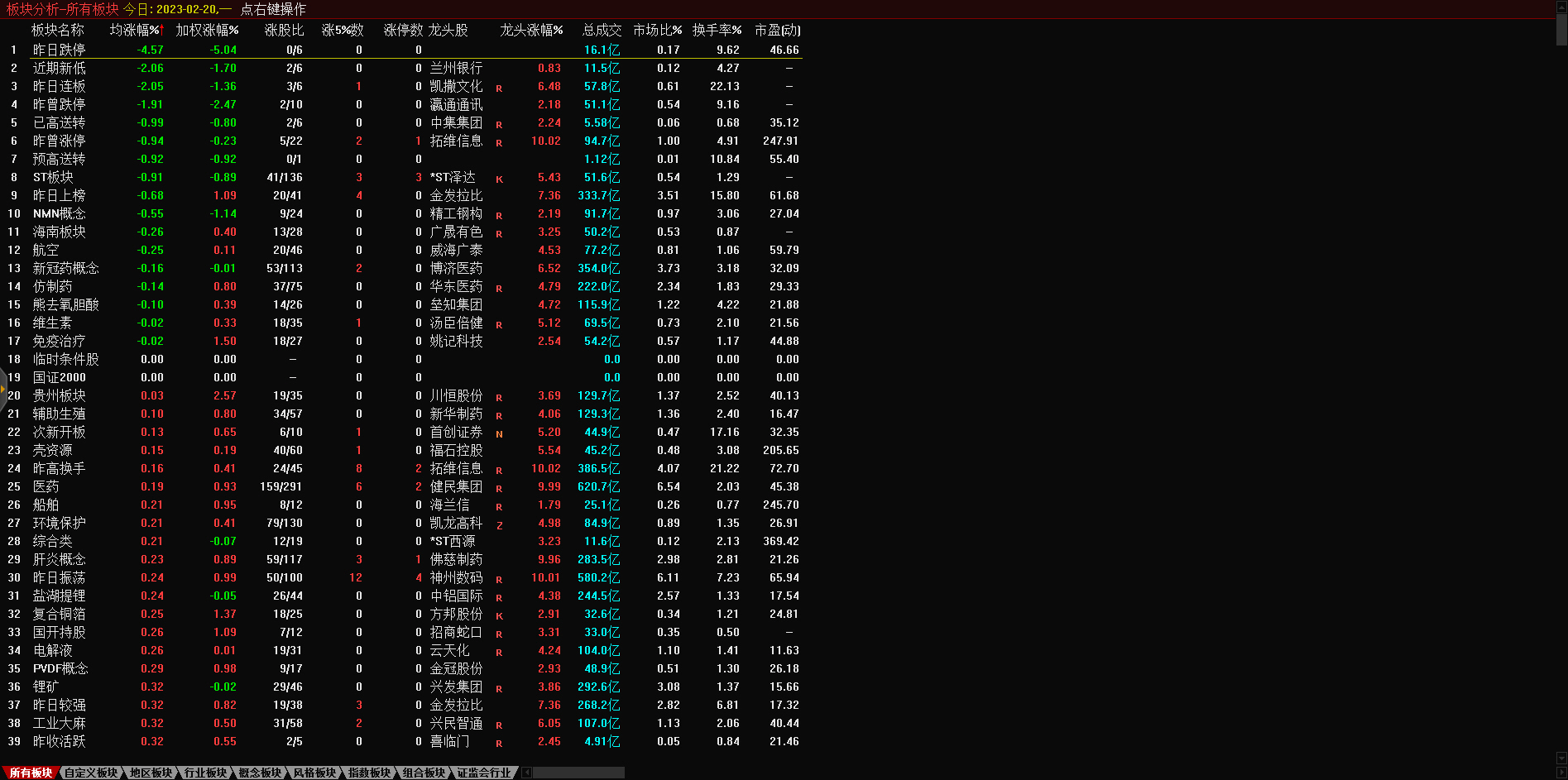Screen dimensions: 1568x780
Task: Sort by the 总成交 column header
Action: [x=602, y=30]
